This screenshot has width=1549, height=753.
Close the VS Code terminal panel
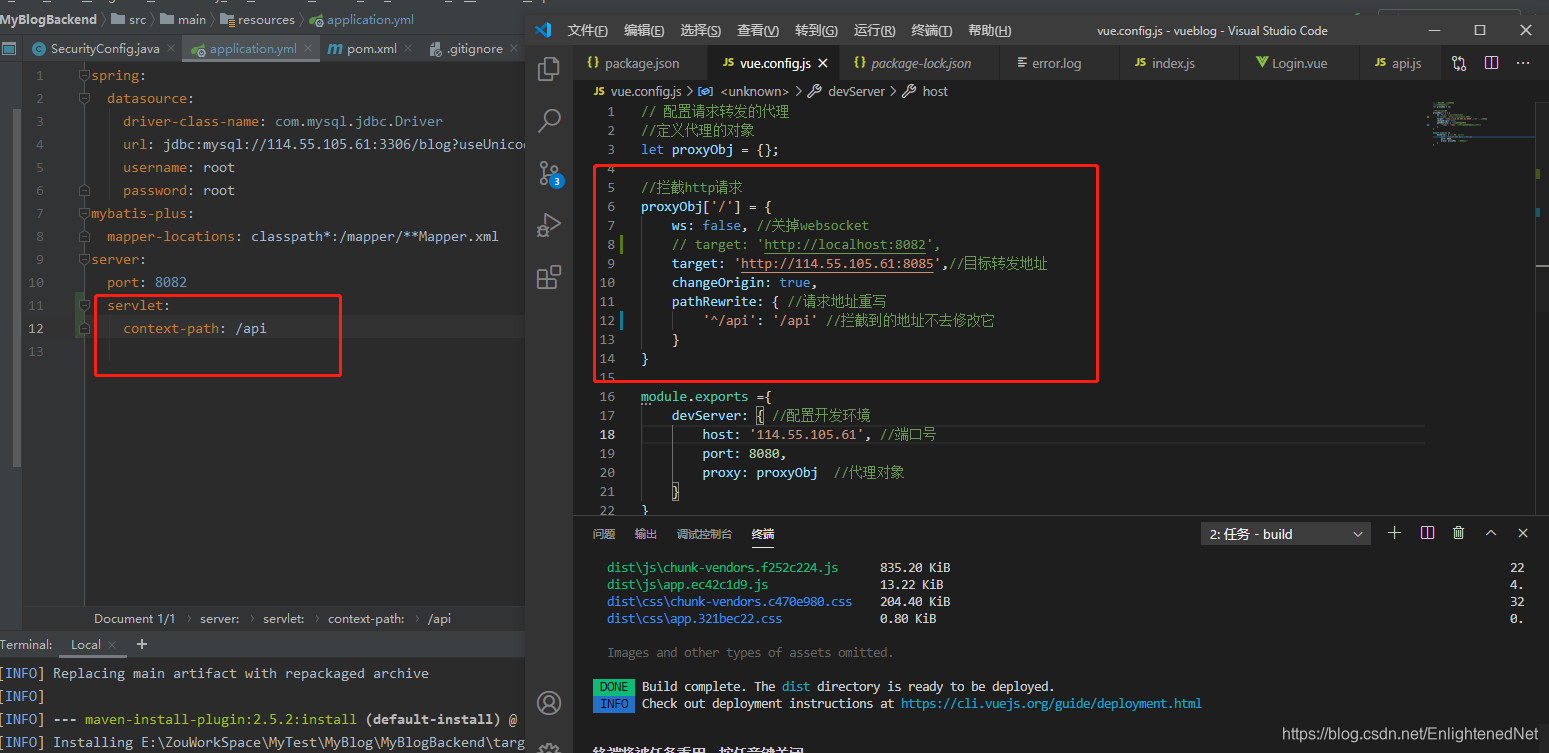(1523, 533)
